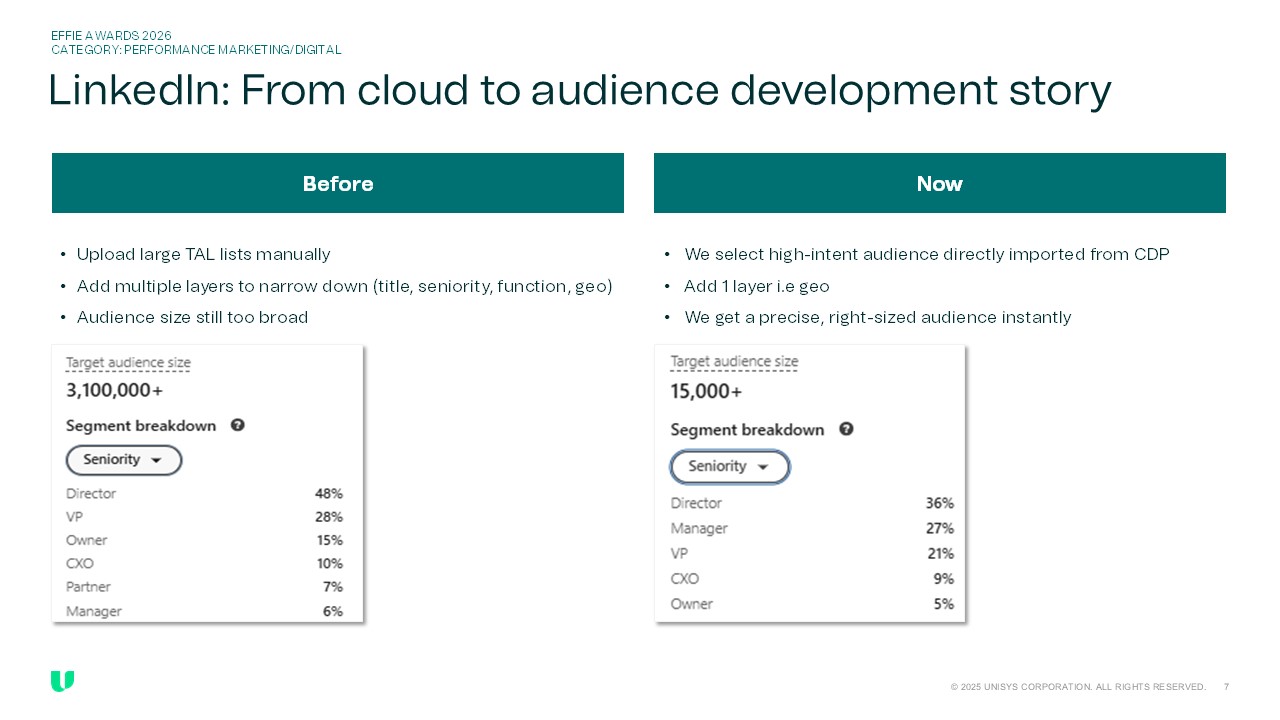The width and height of the screenshot is (1280, 720).
Task: Click help icon beside Before panel's Segment breakdown
Action: tap(237, 425)
